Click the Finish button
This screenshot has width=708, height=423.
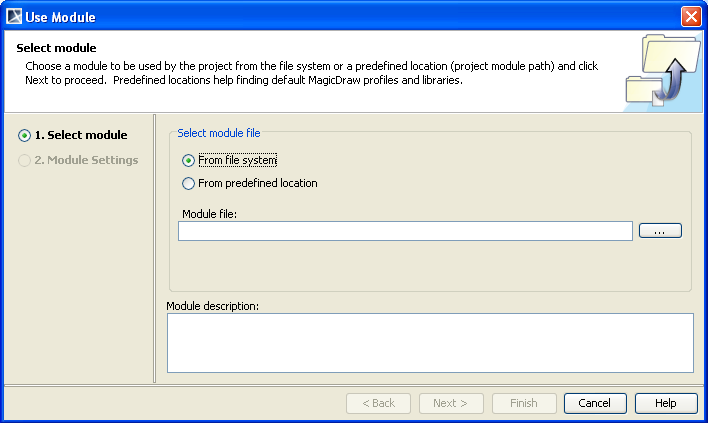tap(524, 403)
